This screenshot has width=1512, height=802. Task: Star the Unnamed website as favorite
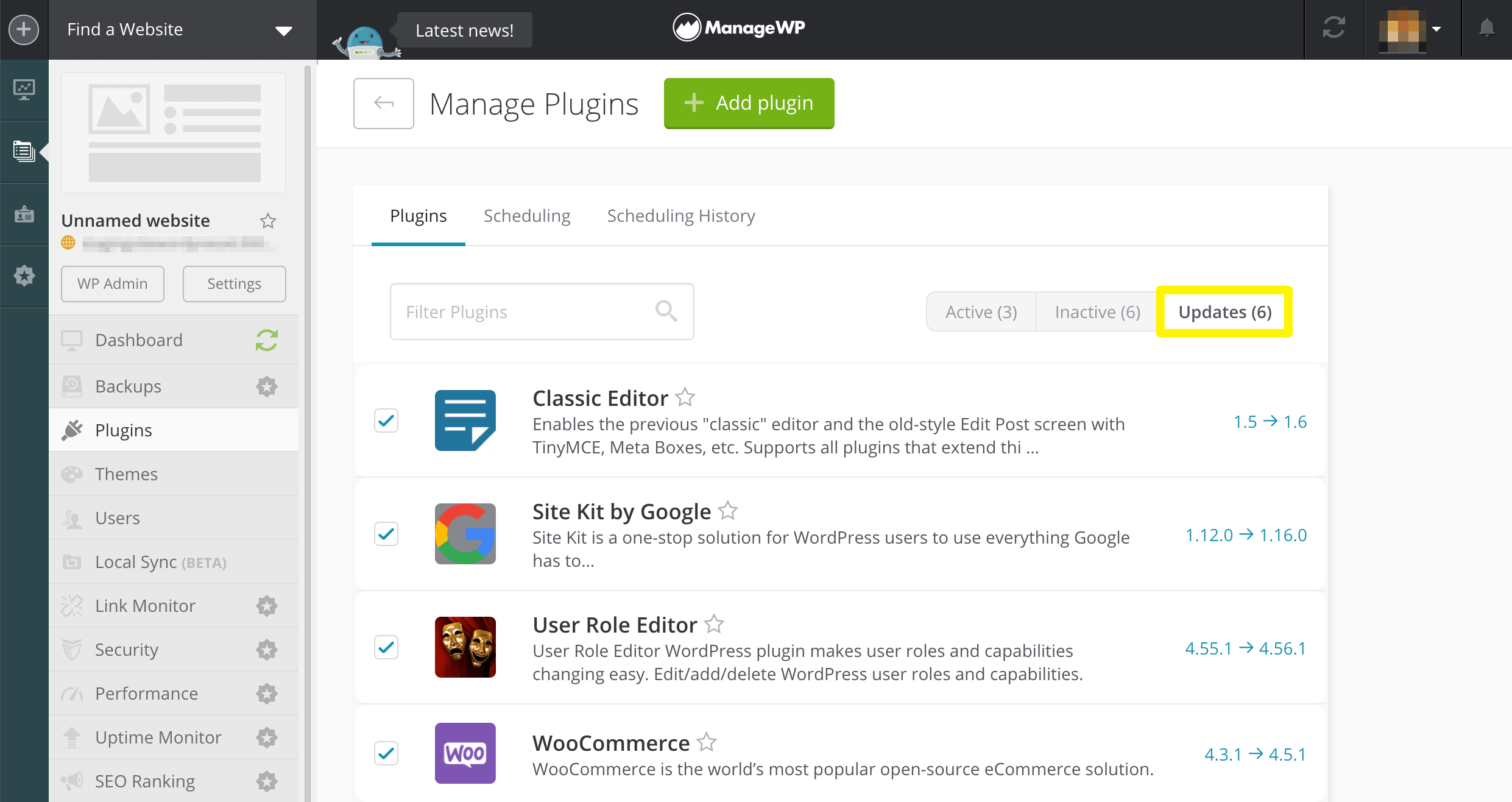pos(268,221)
